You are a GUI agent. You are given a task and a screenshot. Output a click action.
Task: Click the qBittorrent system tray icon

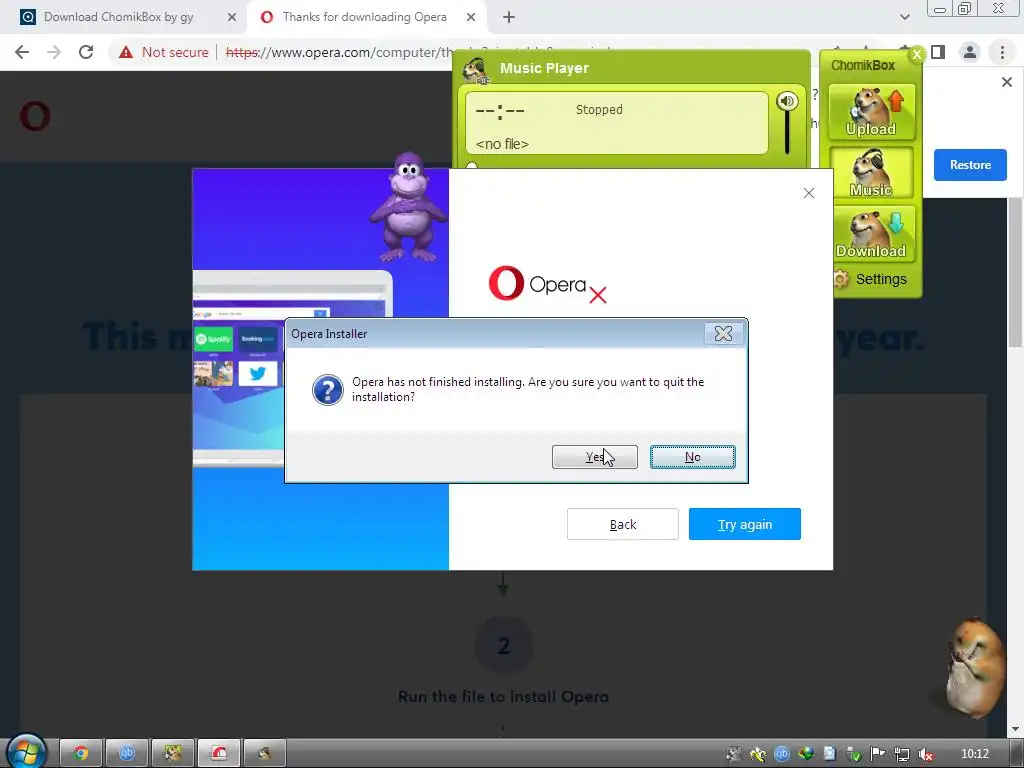coord(782,754)
